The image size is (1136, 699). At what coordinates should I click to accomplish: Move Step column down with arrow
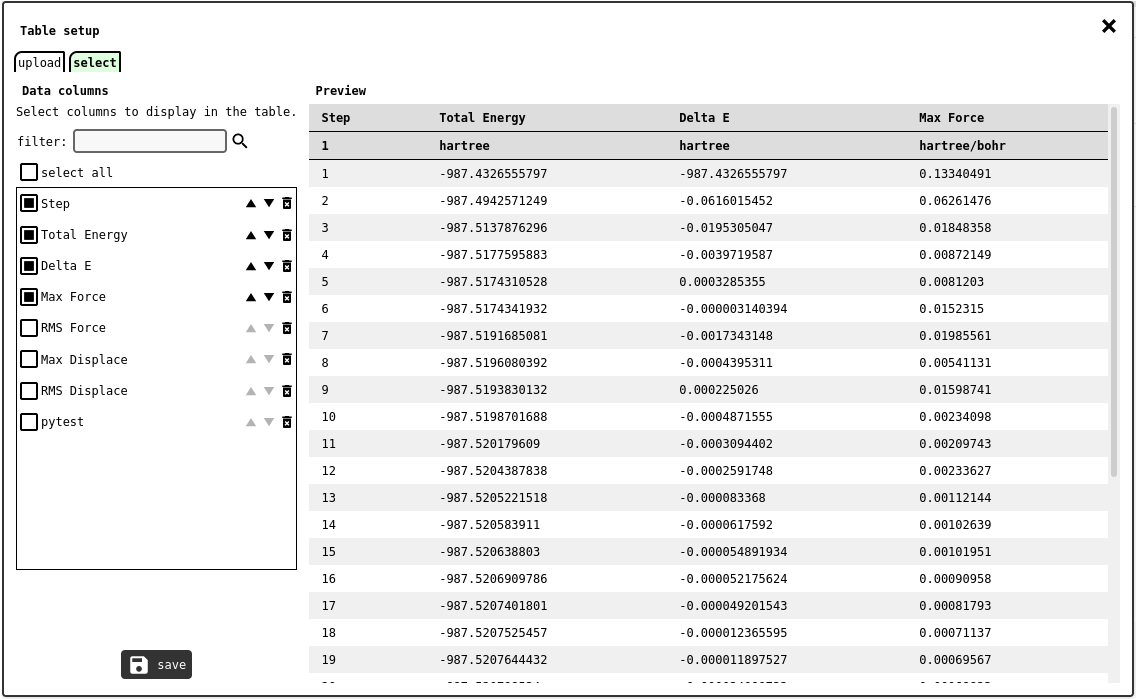(x=269, y=203)
